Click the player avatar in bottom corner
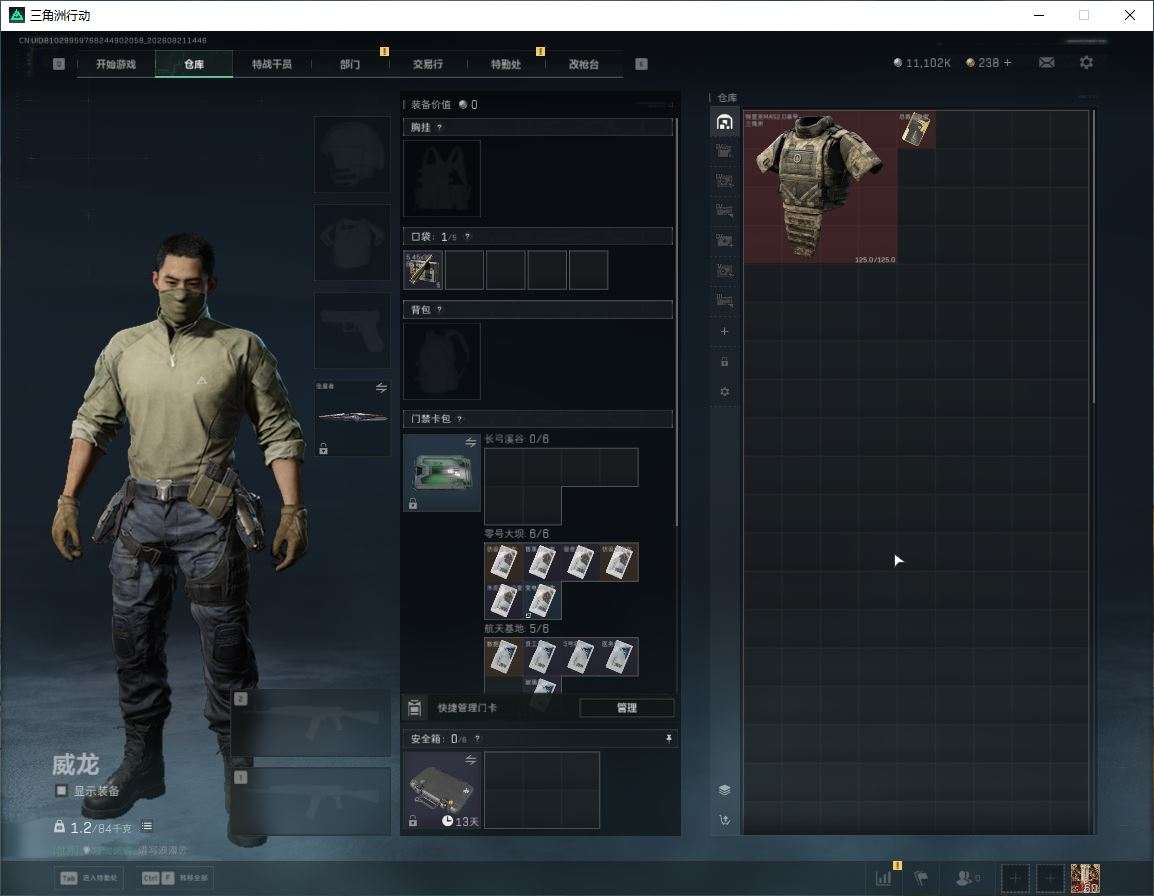The height and width of the screenshot is (896, 1154). (x=1086, y=878)
